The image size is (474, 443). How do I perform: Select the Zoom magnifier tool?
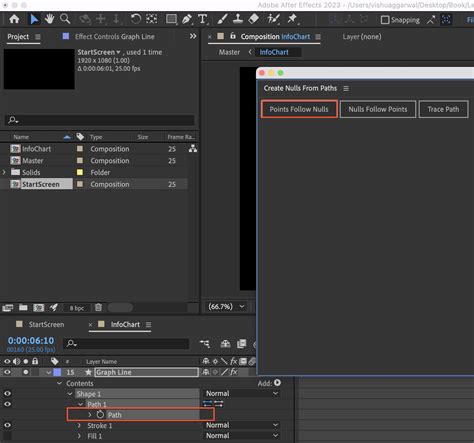65,19
